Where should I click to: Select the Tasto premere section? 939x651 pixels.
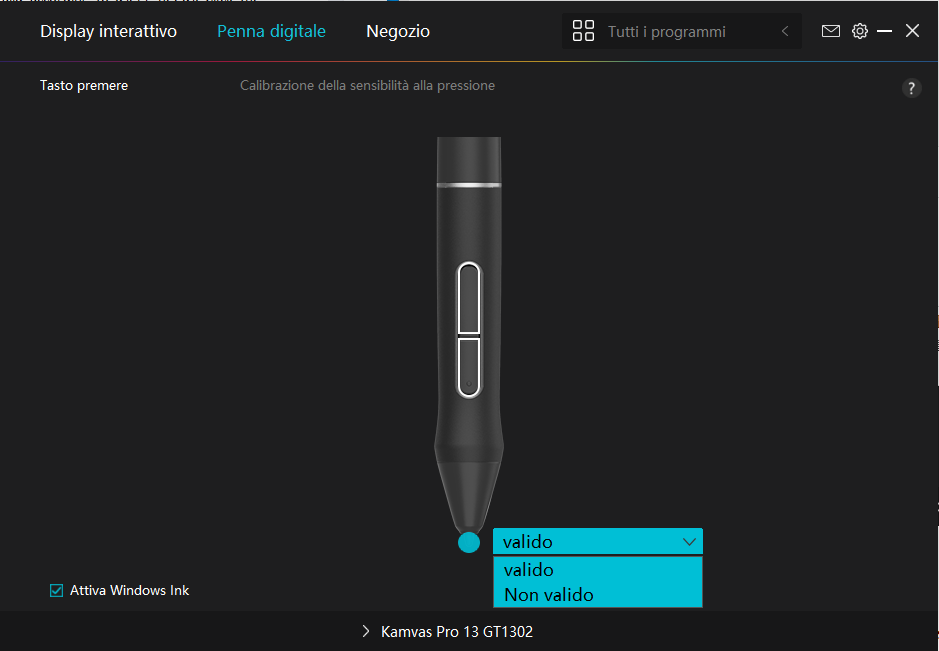point(84,86)
